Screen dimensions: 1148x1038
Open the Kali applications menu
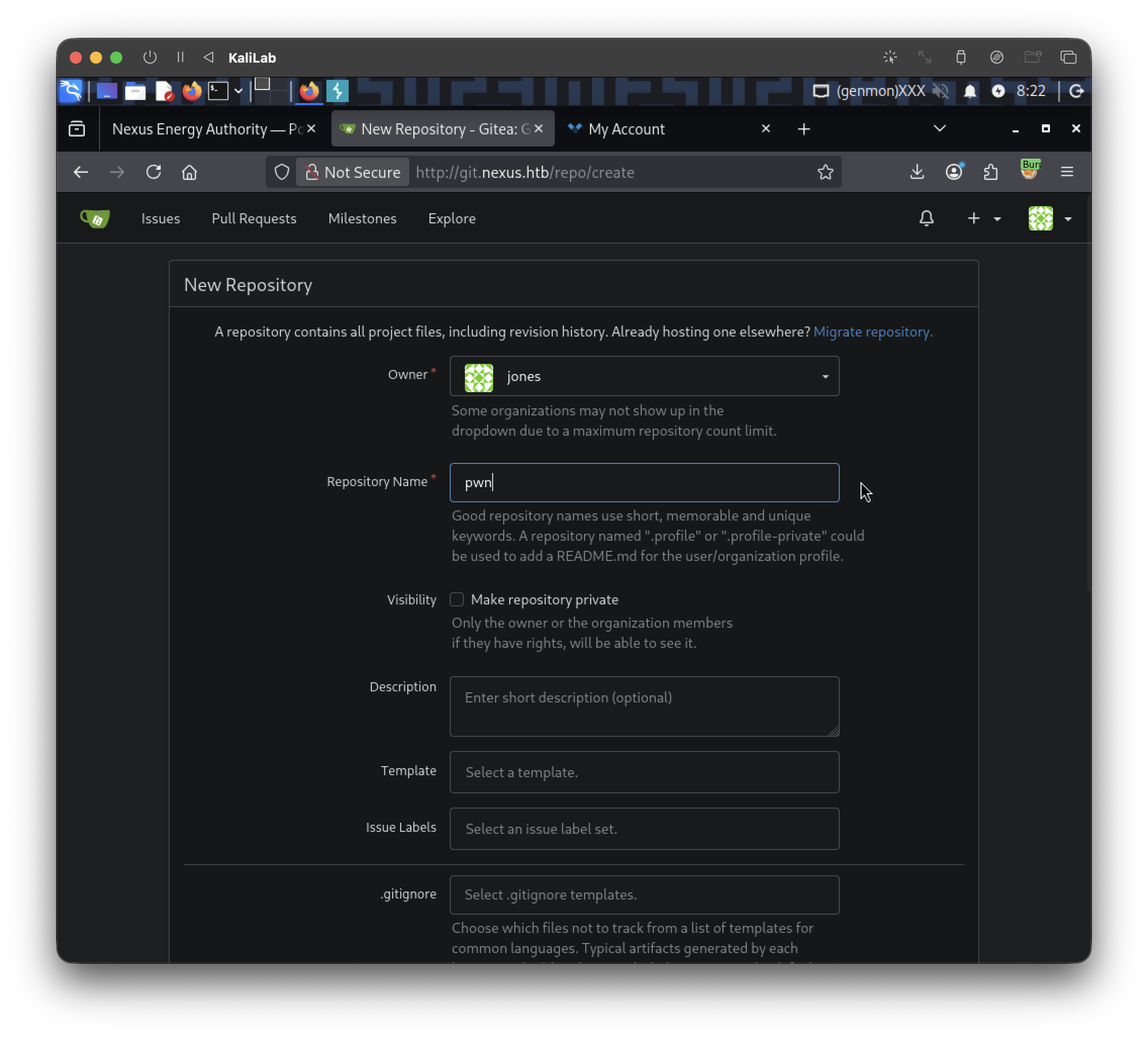(71, 91)
